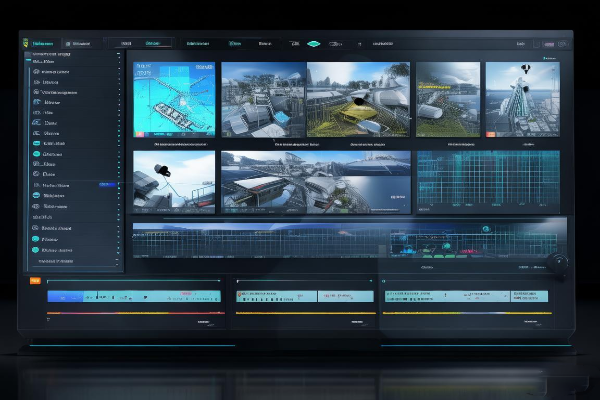Click the teal circle marker on waveform strip
This screenshot has height=400, width=600.
[484, 230]
